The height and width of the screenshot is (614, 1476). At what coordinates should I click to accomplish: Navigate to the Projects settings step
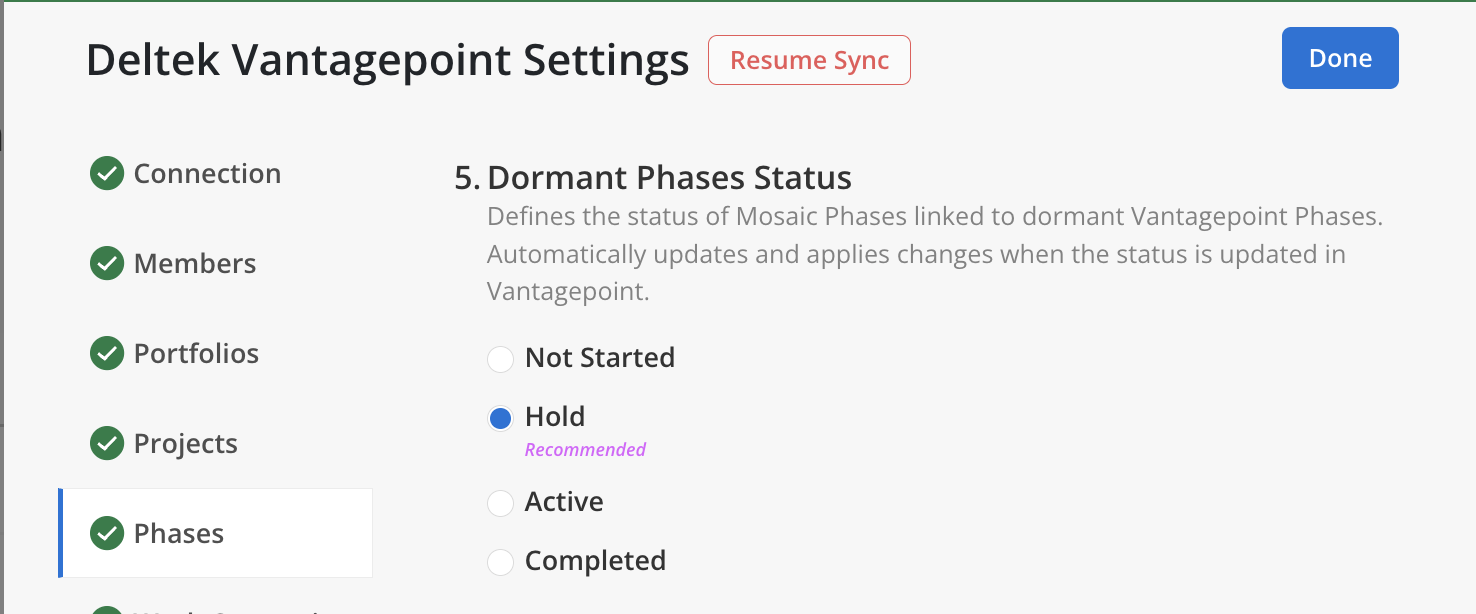point(186,444)
